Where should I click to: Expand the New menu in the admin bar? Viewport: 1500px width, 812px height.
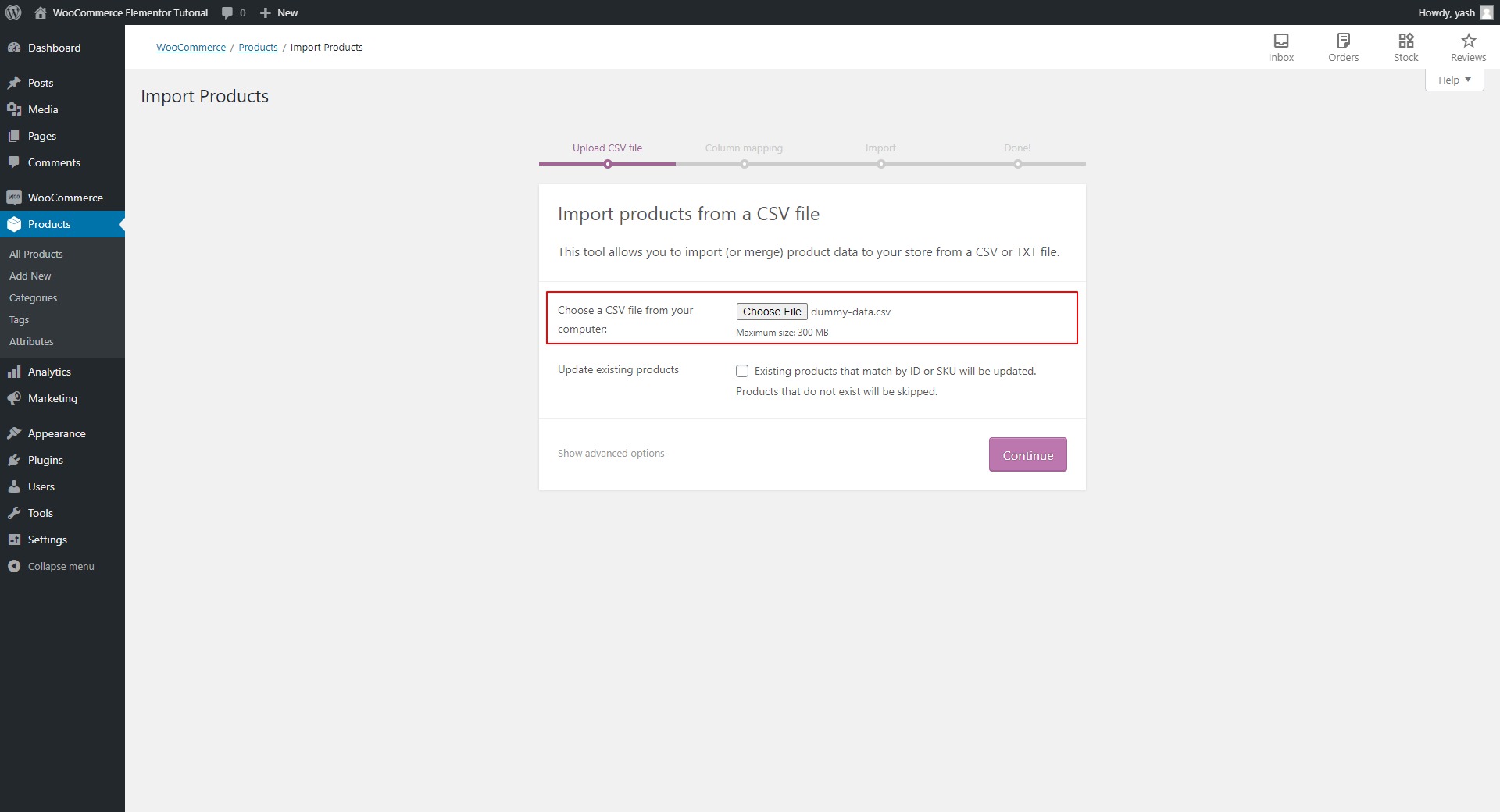[278, 12]
